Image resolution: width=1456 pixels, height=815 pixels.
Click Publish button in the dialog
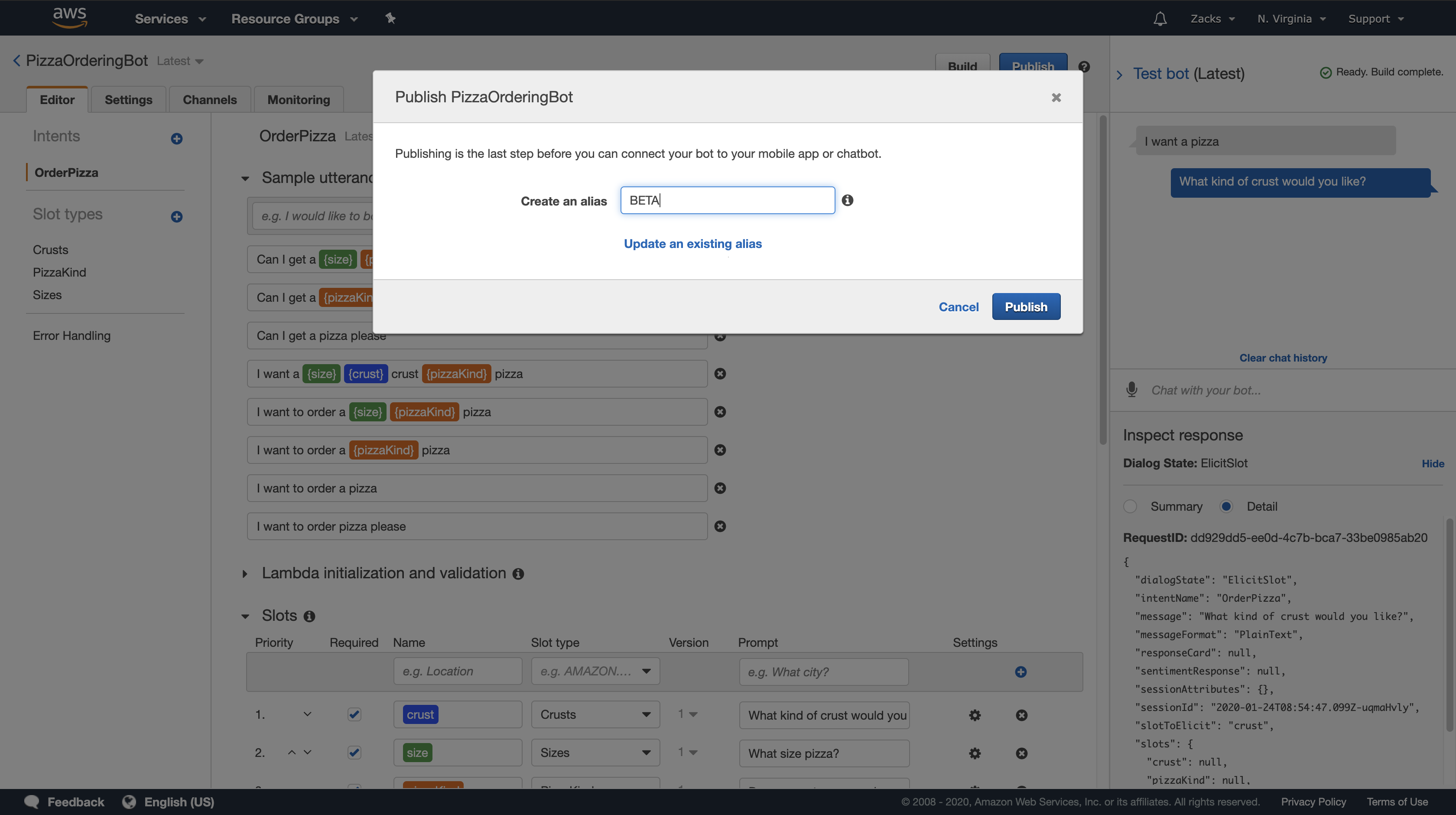(1025, 306)
